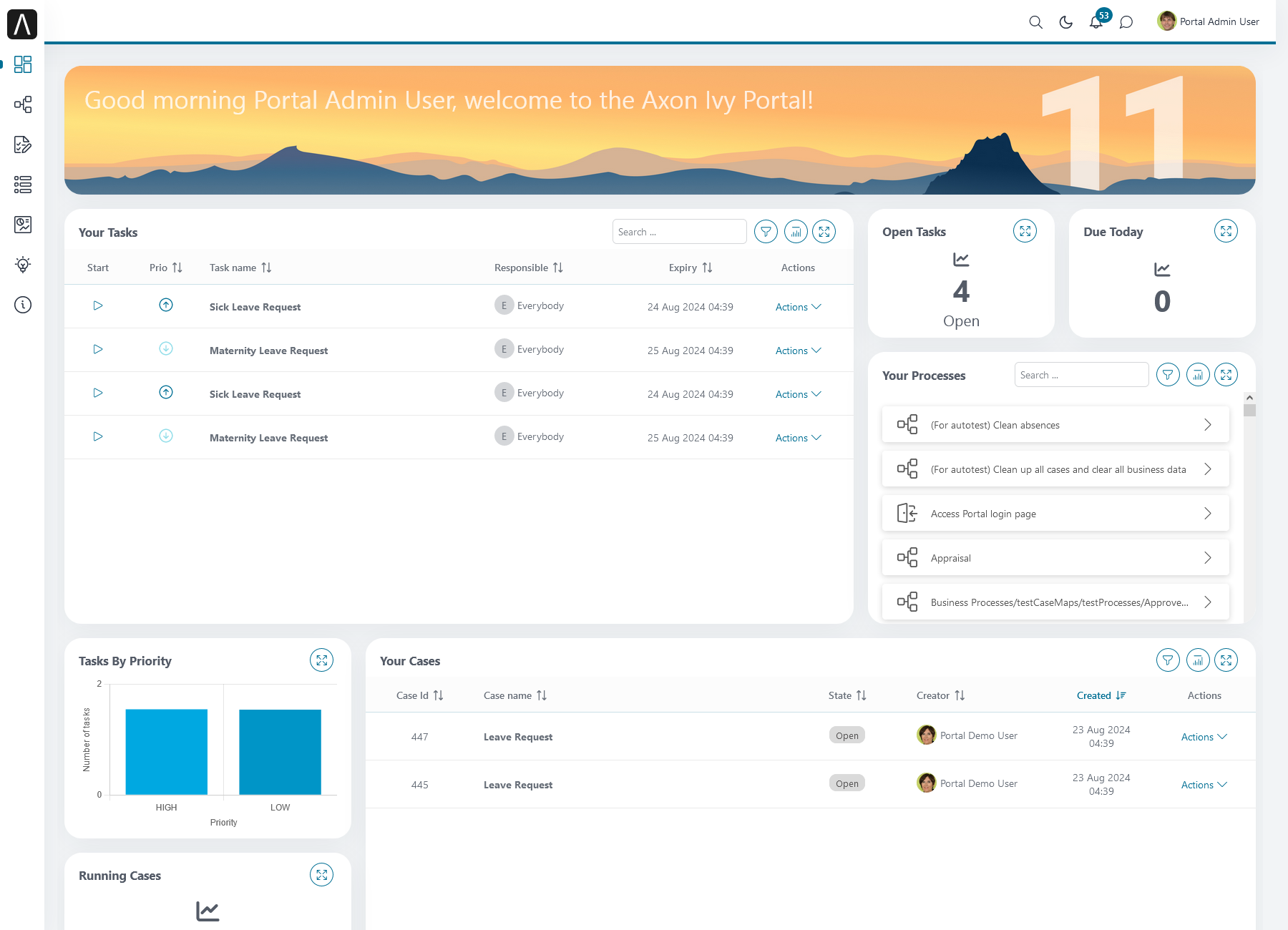Open the Appraisal process

click(1055, 558)
